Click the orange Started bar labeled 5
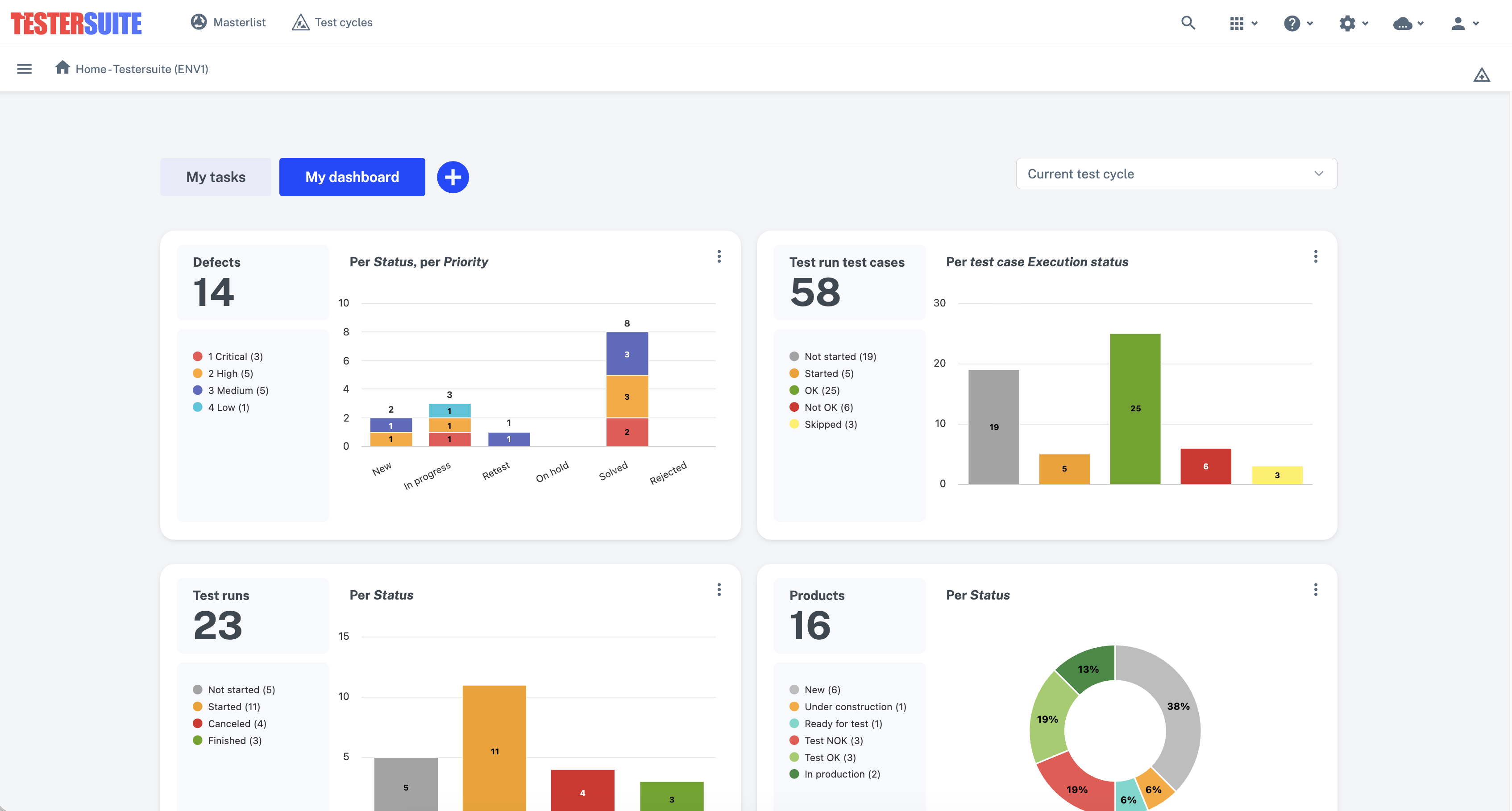1512x811 pixels. coord(1064,469)
